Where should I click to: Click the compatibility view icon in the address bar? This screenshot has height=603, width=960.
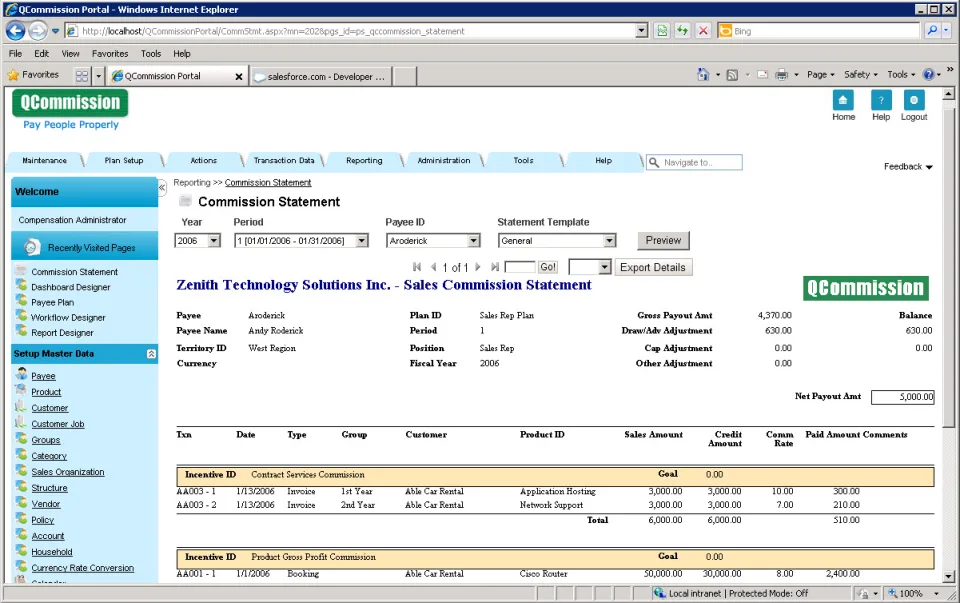[662, 31]
